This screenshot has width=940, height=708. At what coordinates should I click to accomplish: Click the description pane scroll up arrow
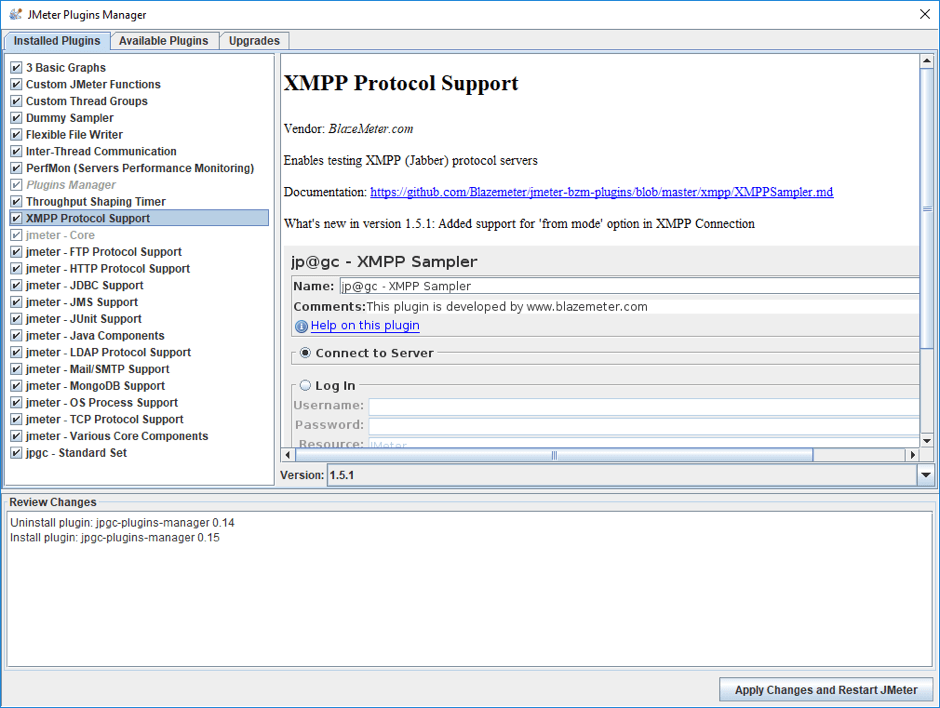927,61
